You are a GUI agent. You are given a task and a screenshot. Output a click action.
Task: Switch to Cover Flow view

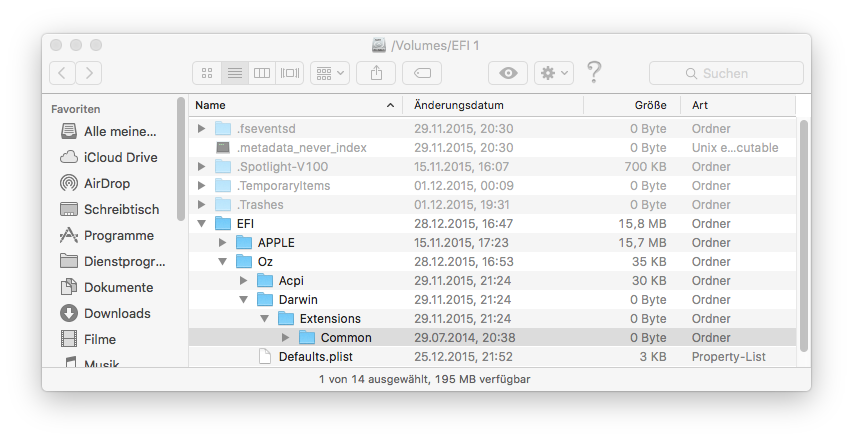tap(290, 73)
